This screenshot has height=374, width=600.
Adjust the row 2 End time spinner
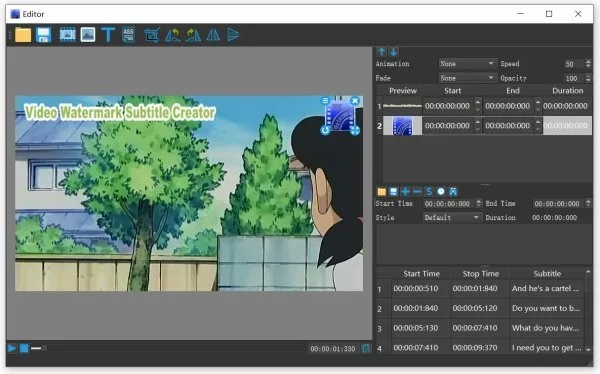click(538, 126)
